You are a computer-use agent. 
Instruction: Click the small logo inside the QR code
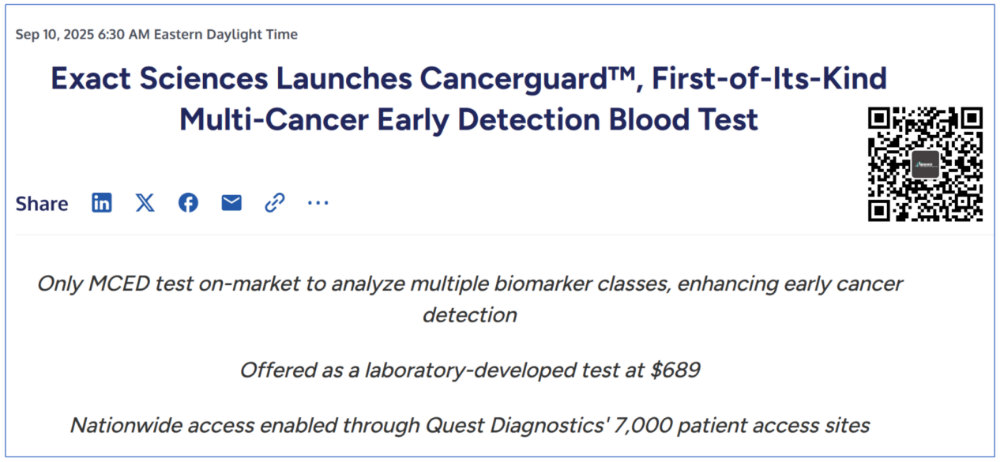925,165
